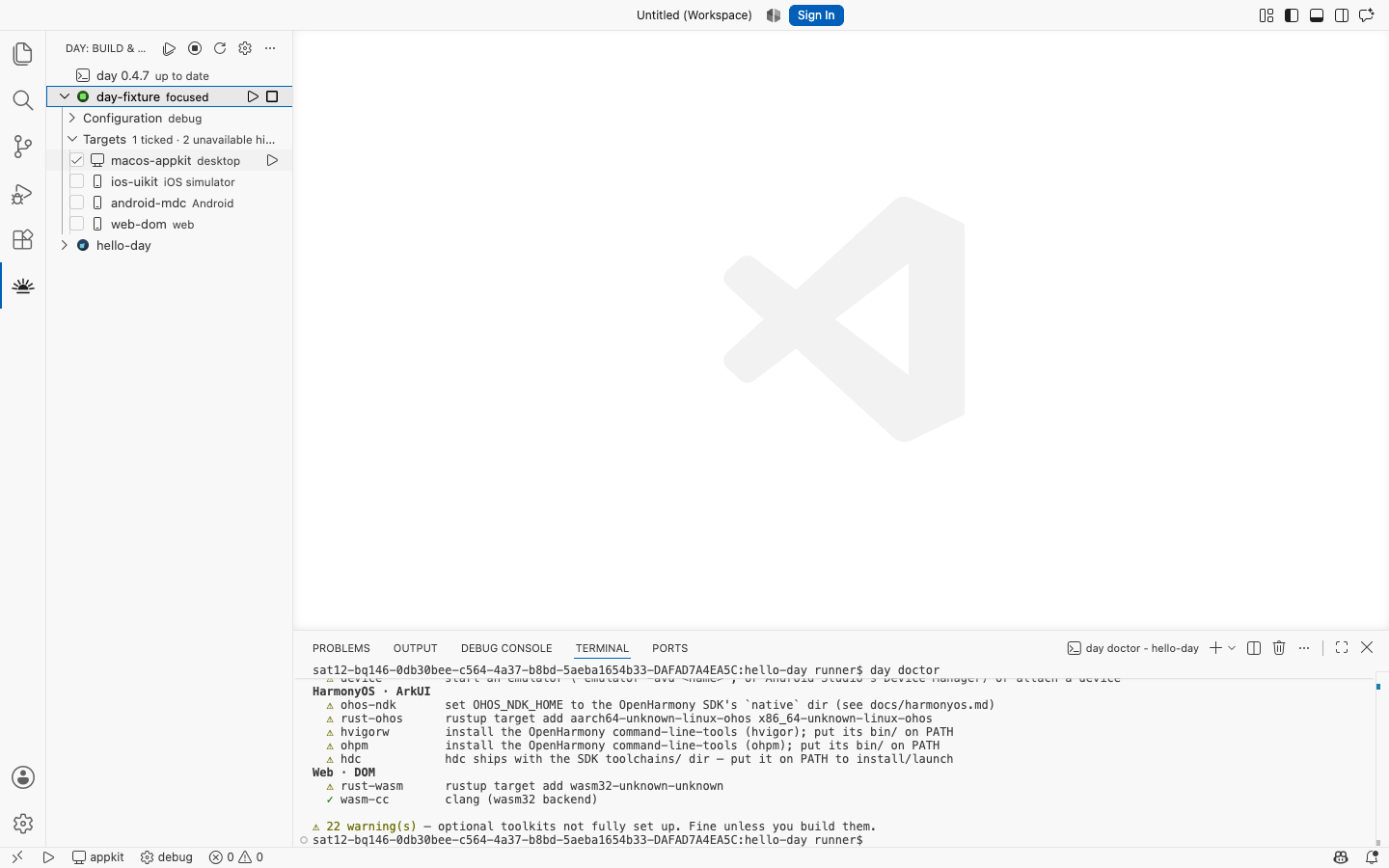The width and height of the screenshot is (1389, 868).
Task: Open terminal panel more actions ellipsis
Action: click(1304, 648)
